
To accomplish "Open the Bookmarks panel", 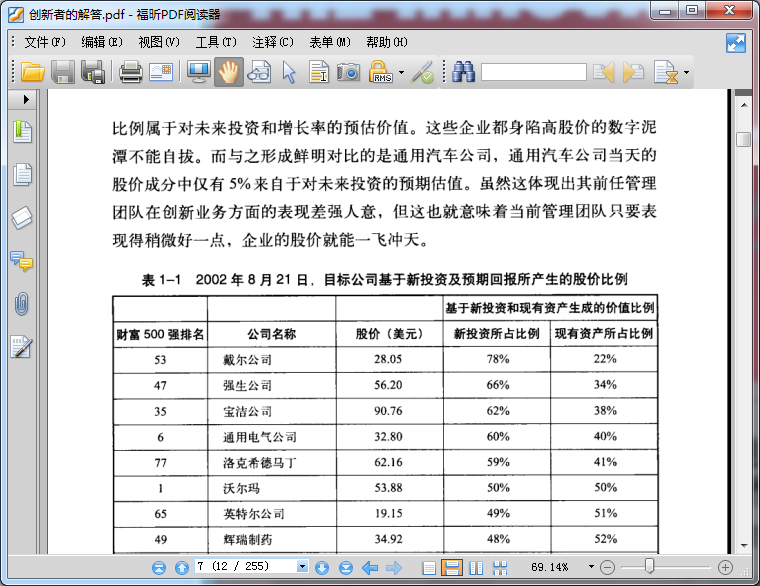I will point(22,131).
